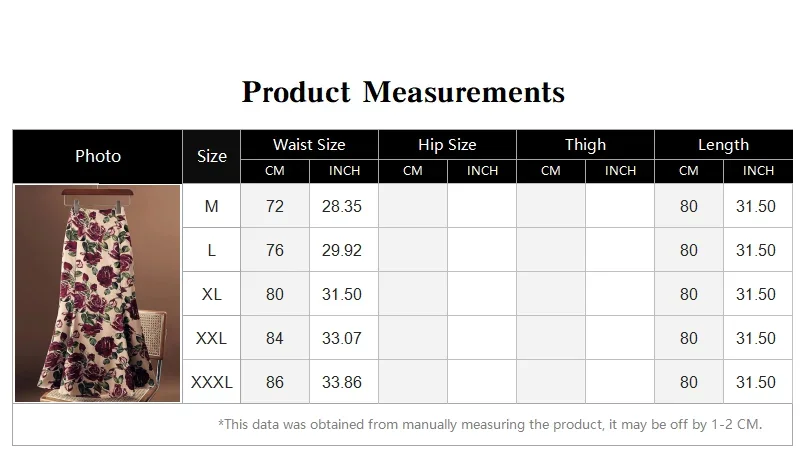Click the Thigh column header

point(585,145)
